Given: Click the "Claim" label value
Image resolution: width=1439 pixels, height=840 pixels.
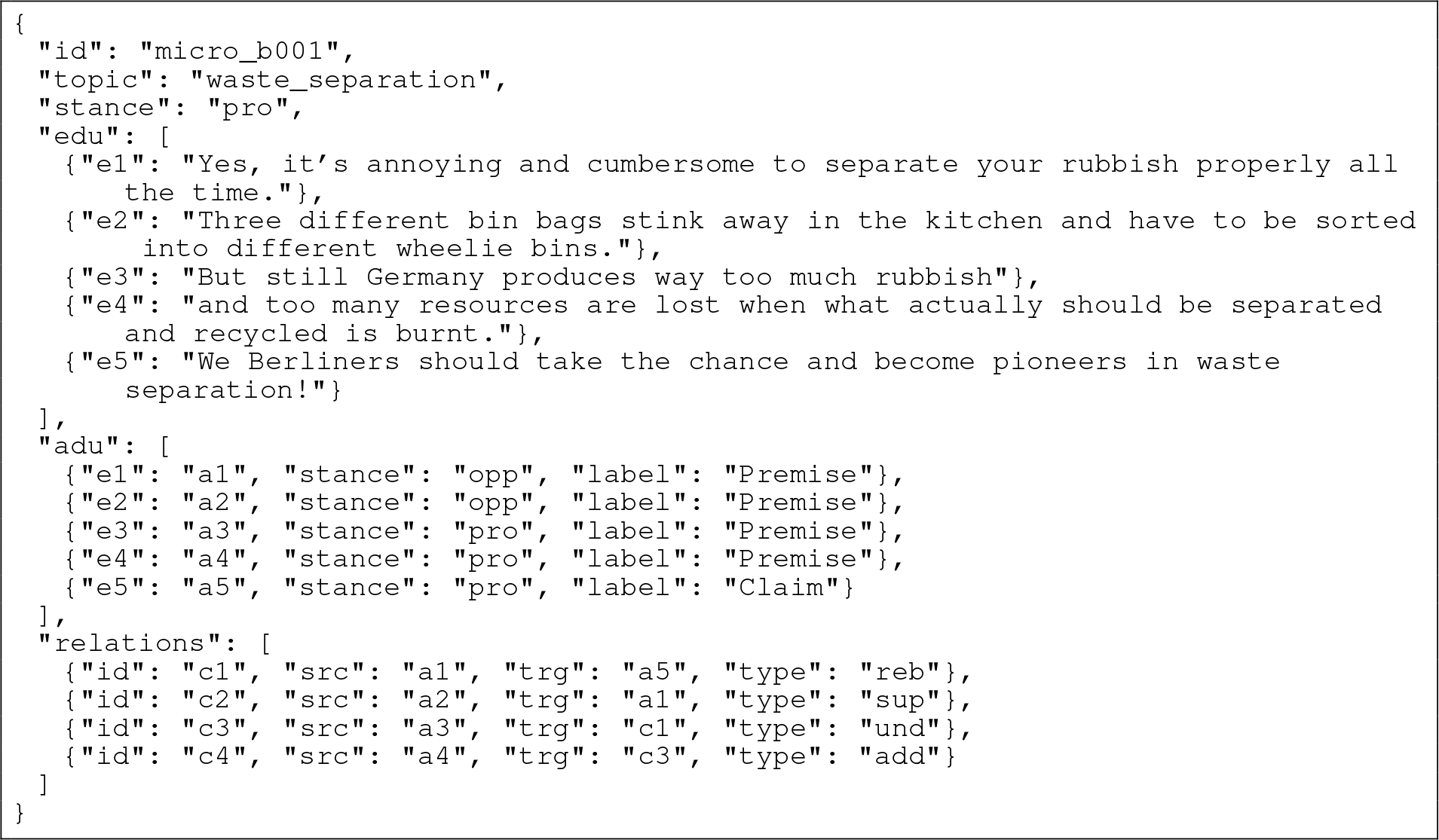Looking at the screenshot, I should [x=782, y=588].
